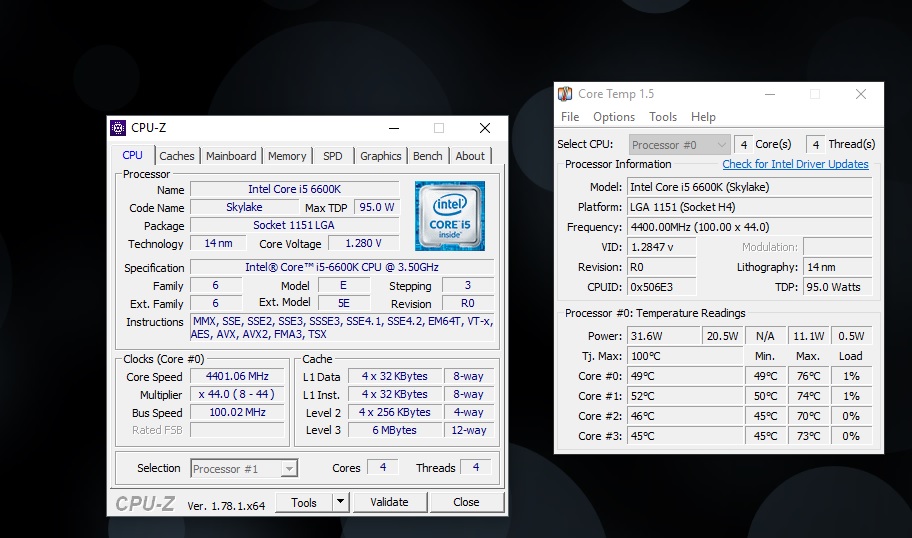
Task: Open the Mainboard tab in CPU-Z
Action: tap(231, 156)
